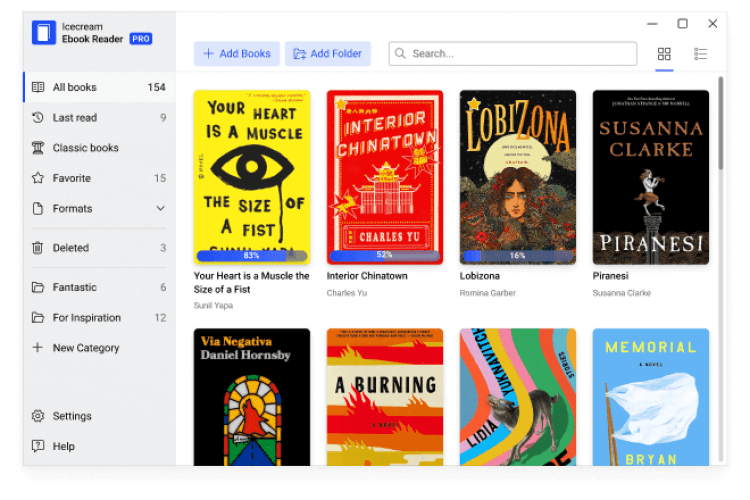Click author name 'Romina Garber'
This screenshot has height=500, width=750.
(487, 293)
